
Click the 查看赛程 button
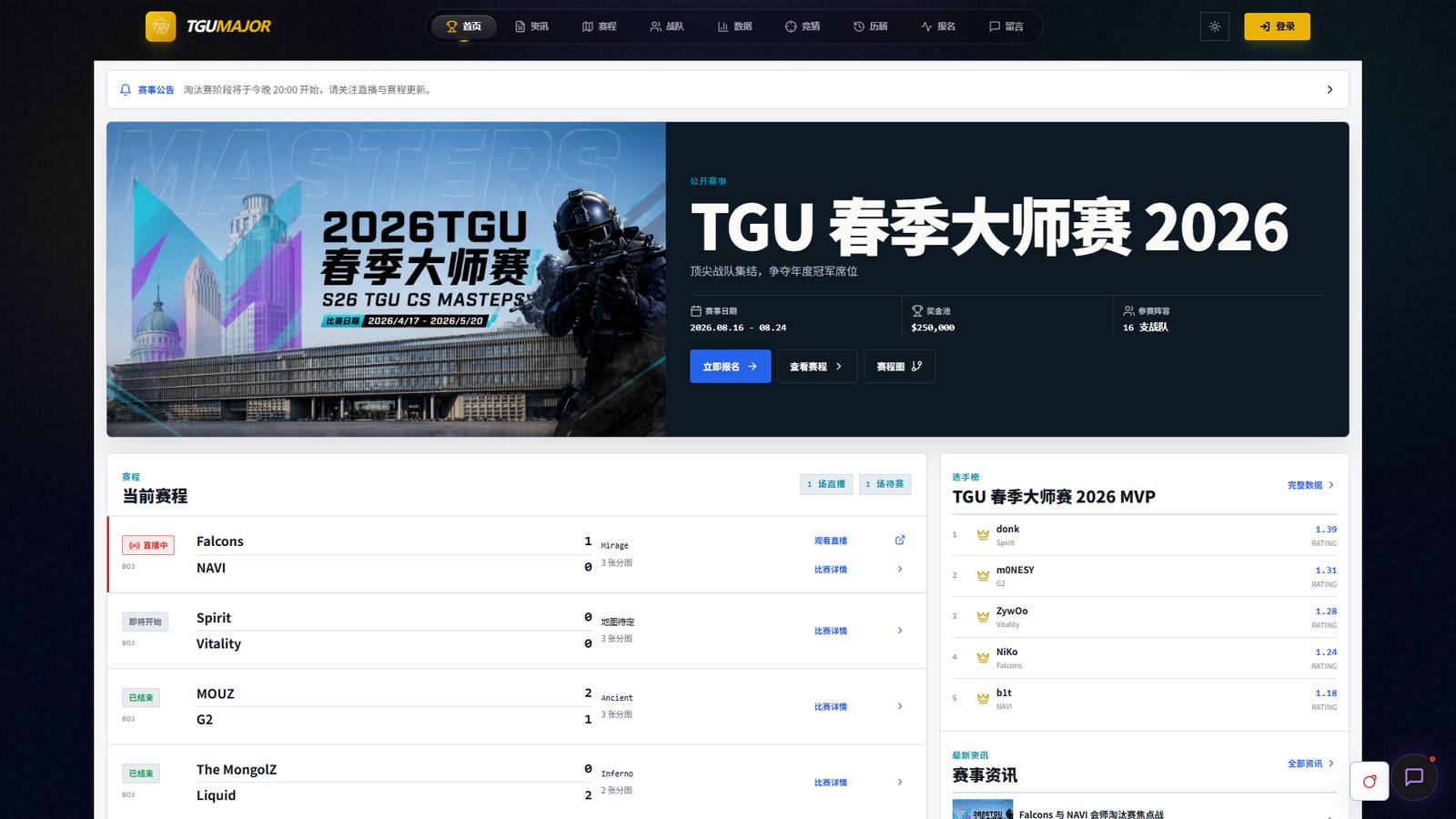pos(816,367)
